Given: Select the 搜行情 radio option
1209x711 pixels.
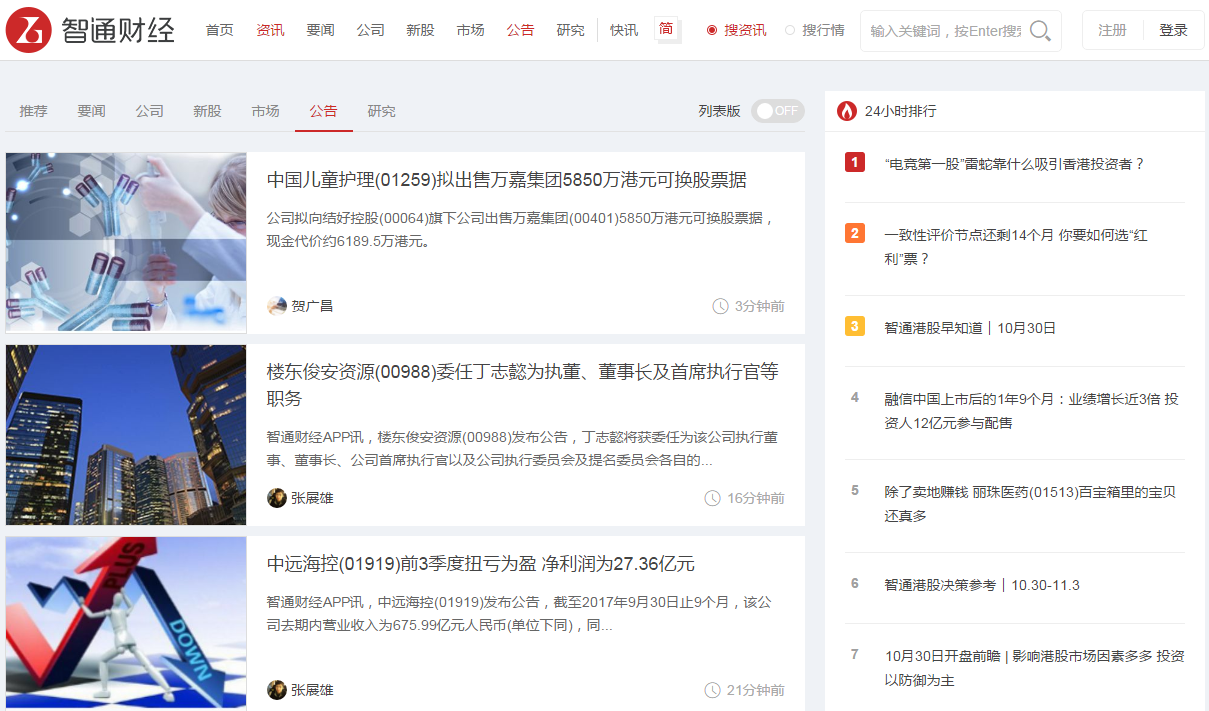Looking at the screenshot, I should click(x=790, y=30).
